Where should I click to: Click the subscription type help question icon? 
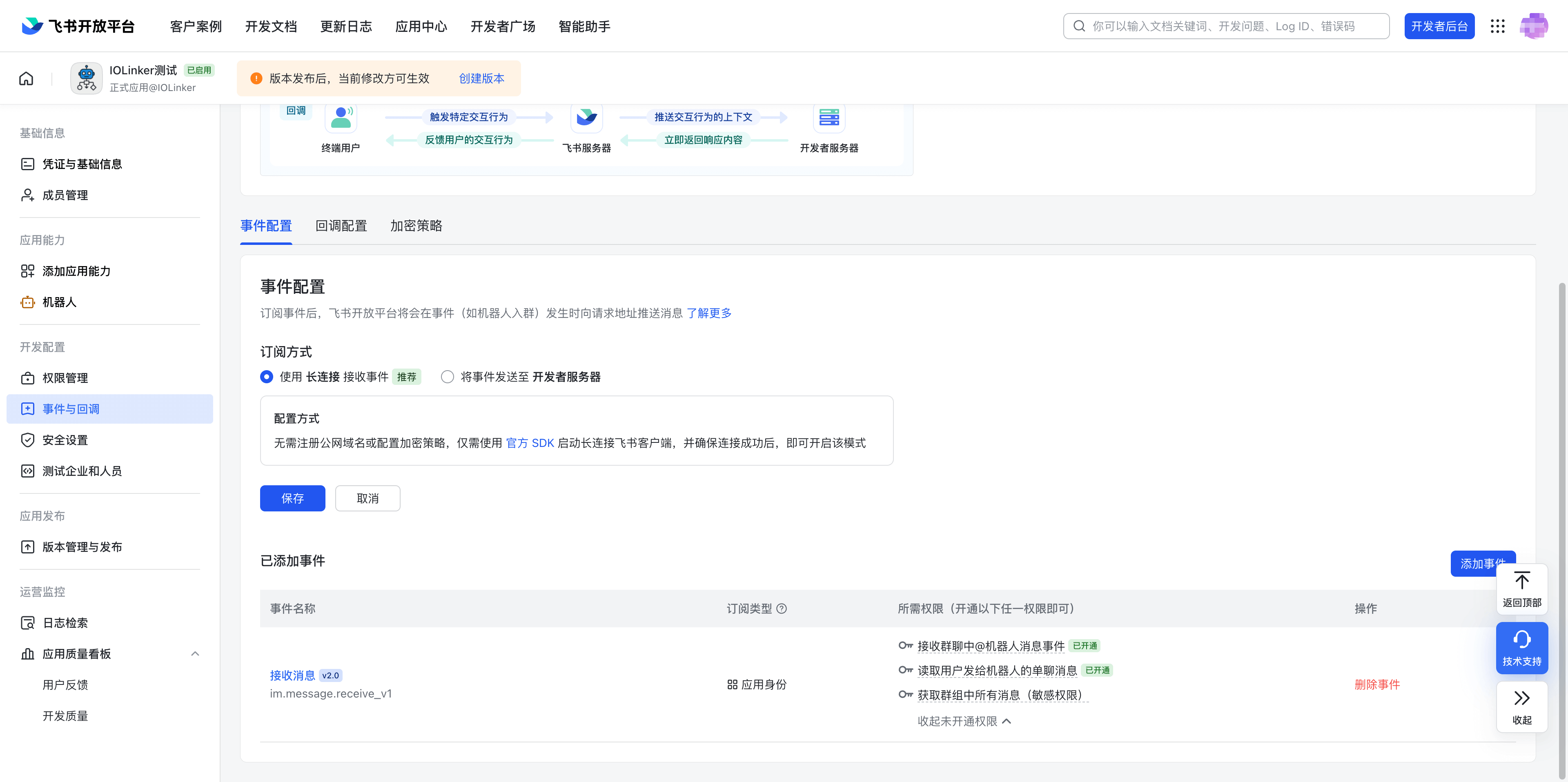coord(782,609)
